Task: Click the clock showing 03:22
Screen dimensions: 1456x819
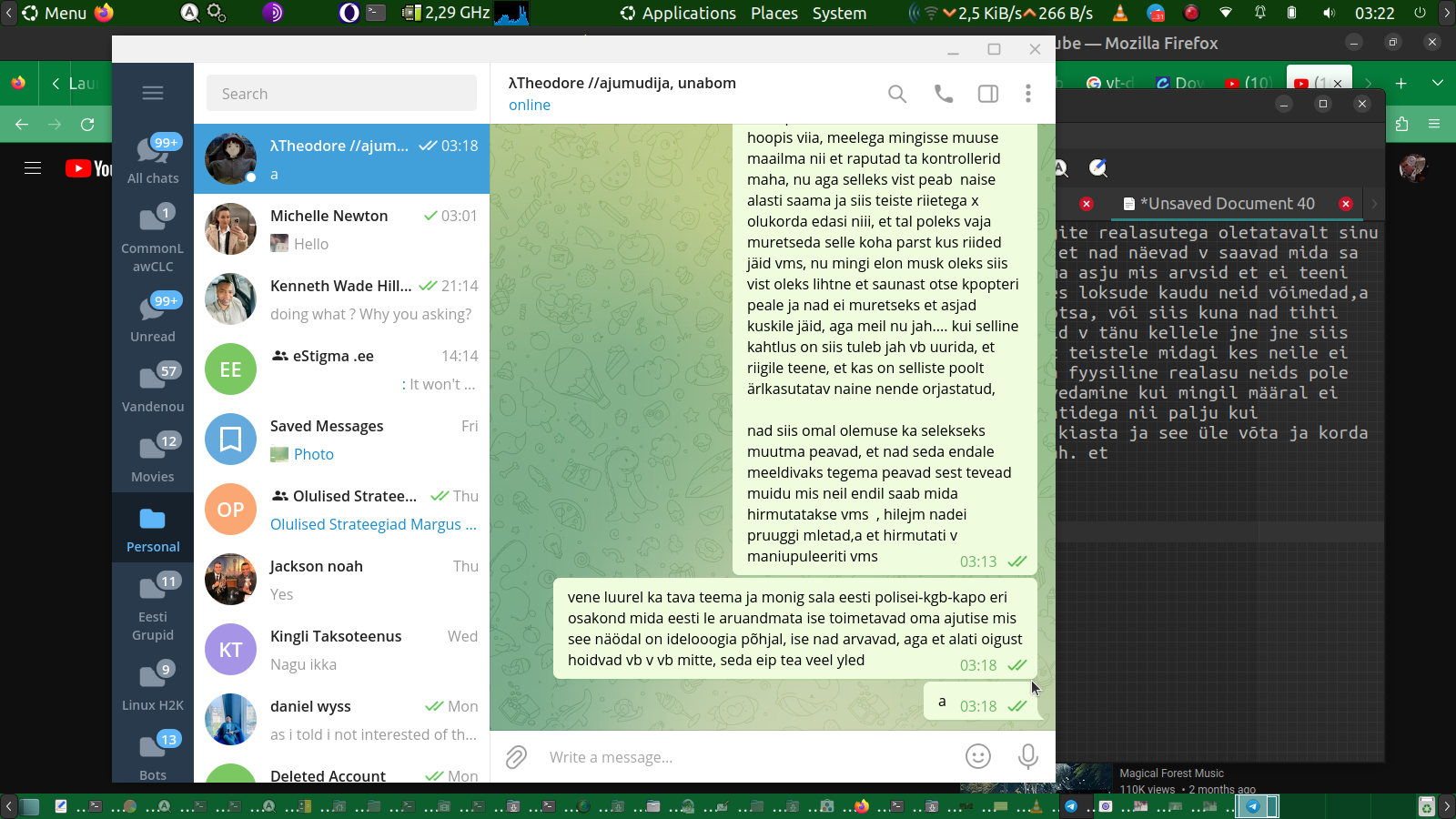Action: click(x=1374, y=13)
